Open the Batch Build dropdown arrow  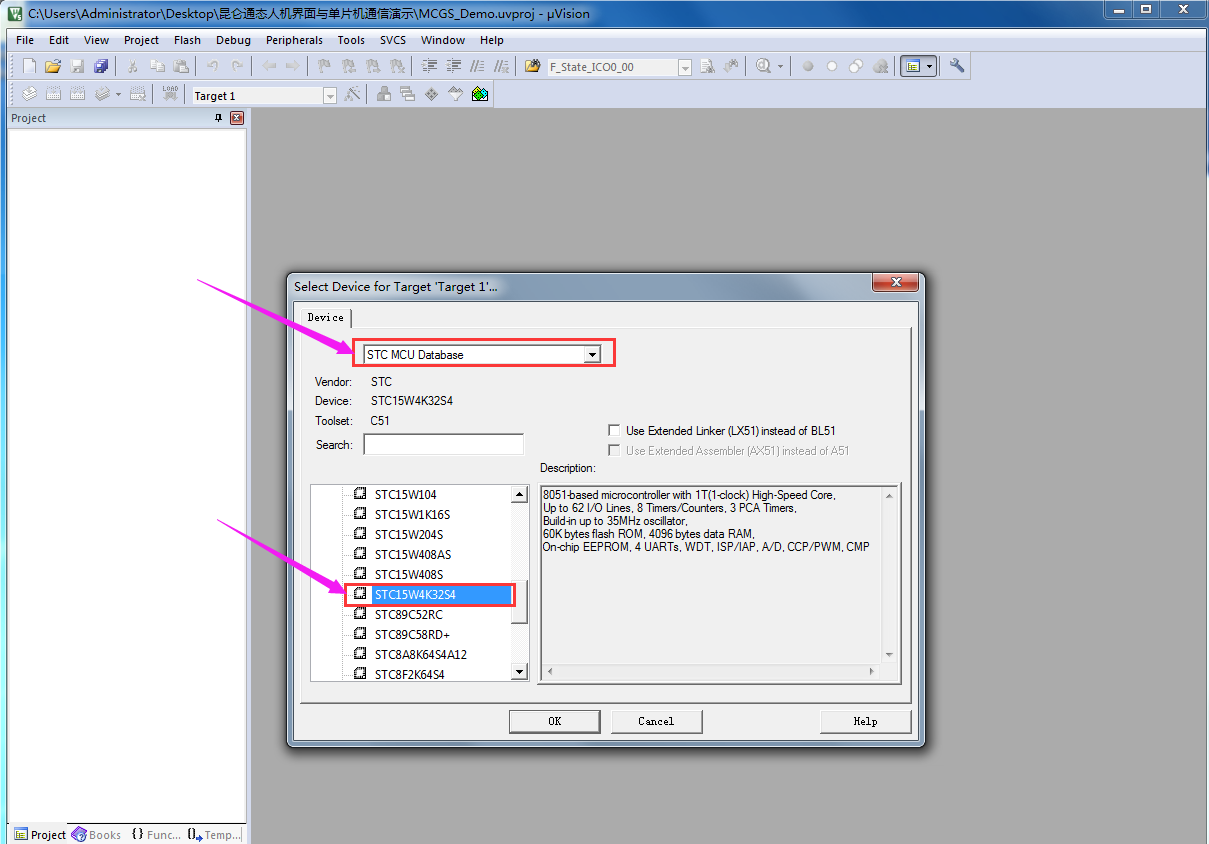pos(118,94)
